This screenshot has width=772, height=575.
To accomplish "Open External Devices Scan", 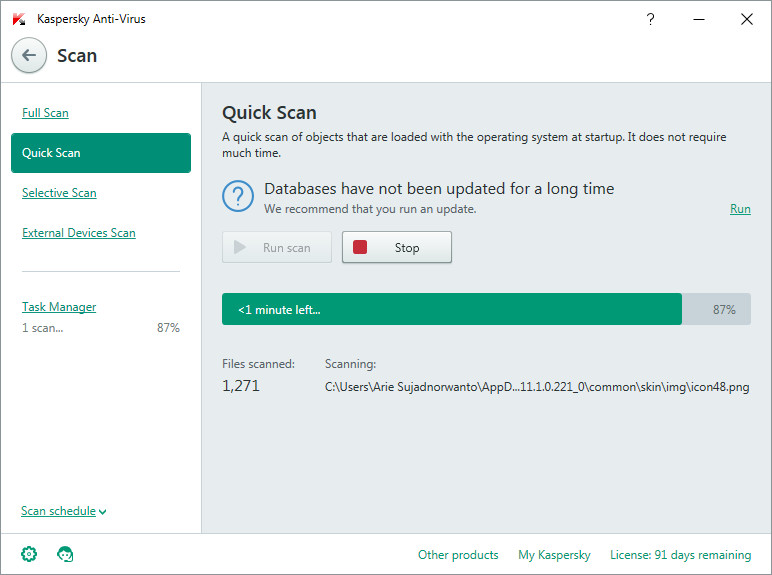I will [x=79, y=233].
